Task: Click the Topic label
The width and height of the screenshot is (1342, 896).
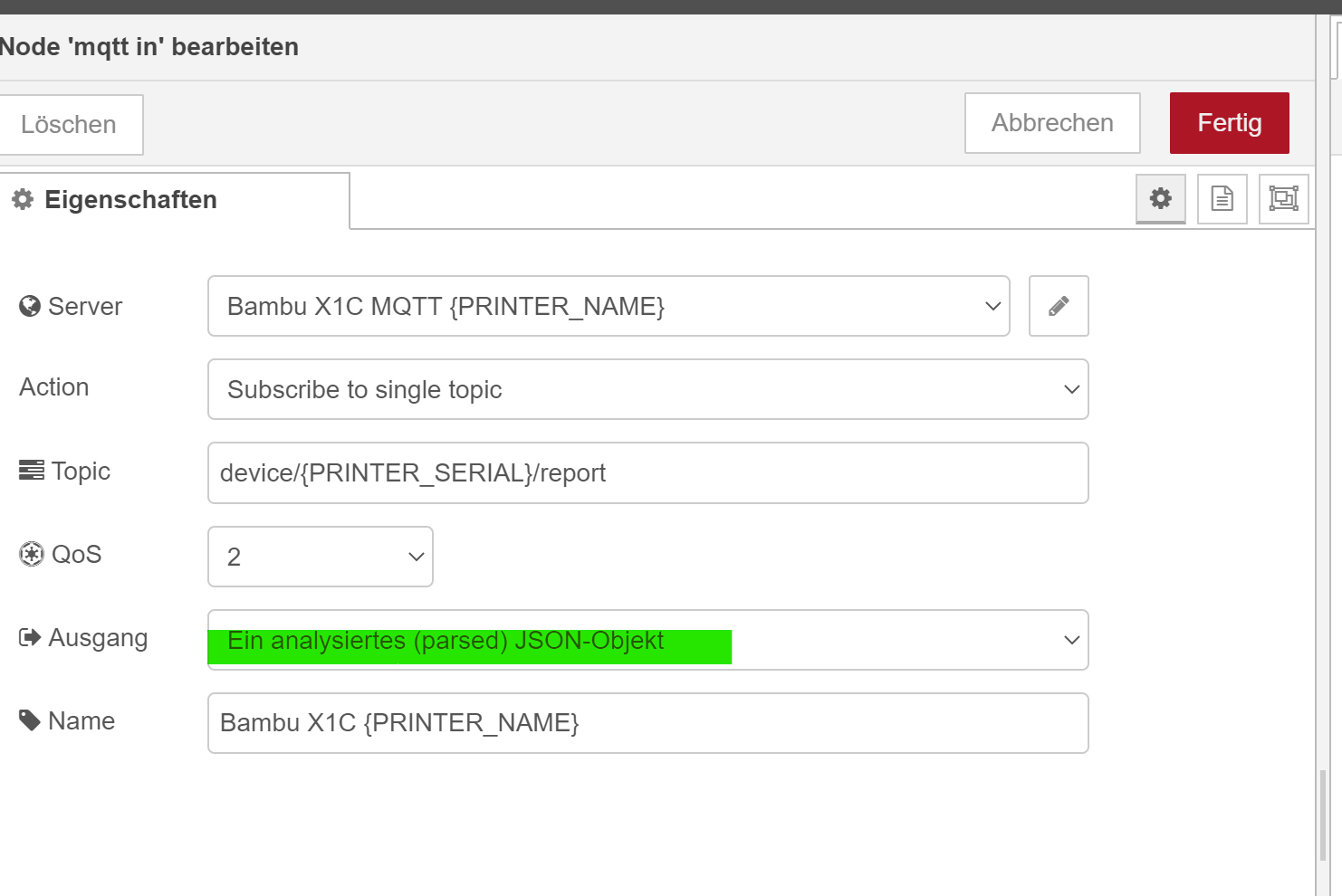Action: tap(65, 472)
